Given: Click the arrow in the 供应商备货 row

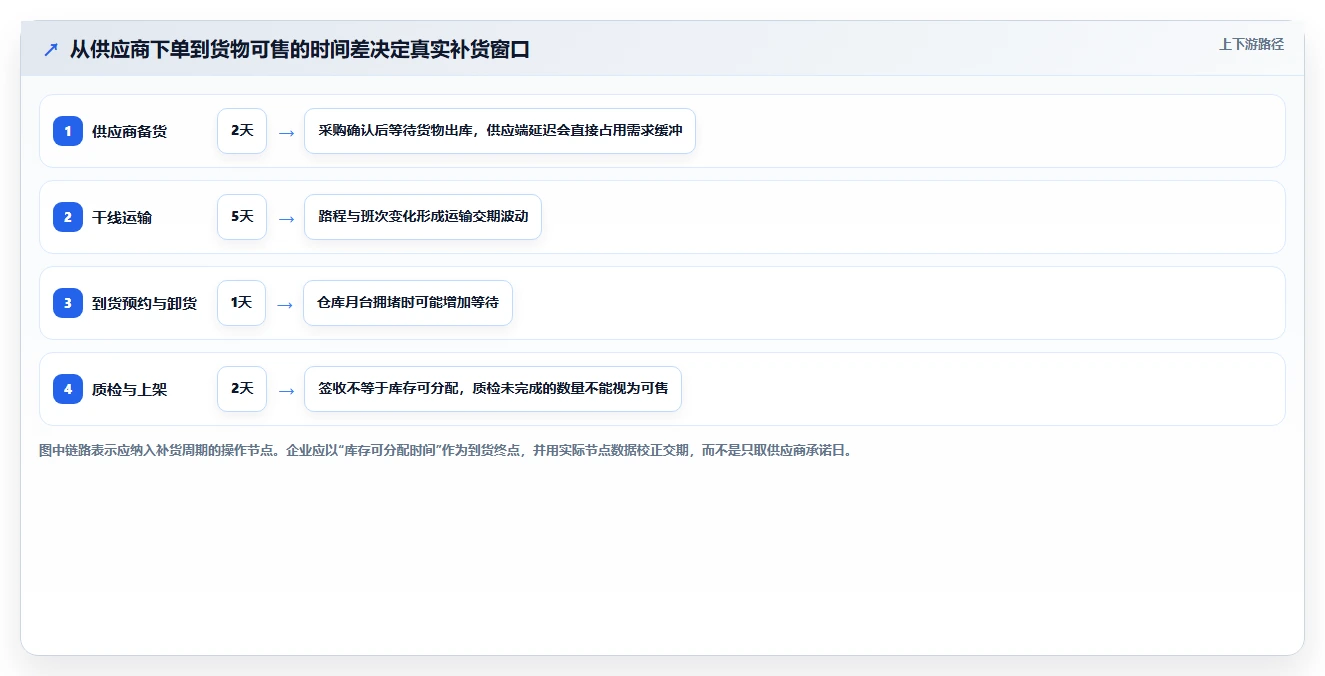Looking at the screenshot, I should point(286,132).
